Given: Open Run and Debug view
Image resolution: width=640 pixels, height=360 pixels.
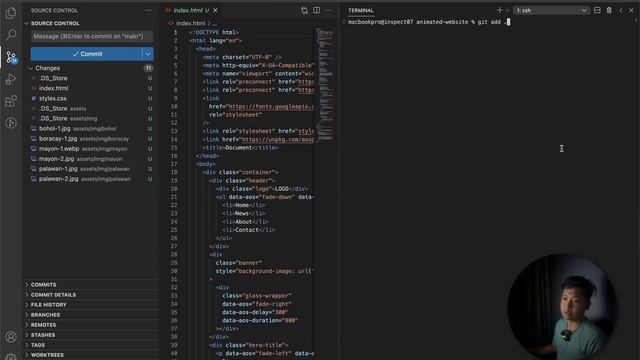Looking at the screenshot, I should [x=11, y=79].
